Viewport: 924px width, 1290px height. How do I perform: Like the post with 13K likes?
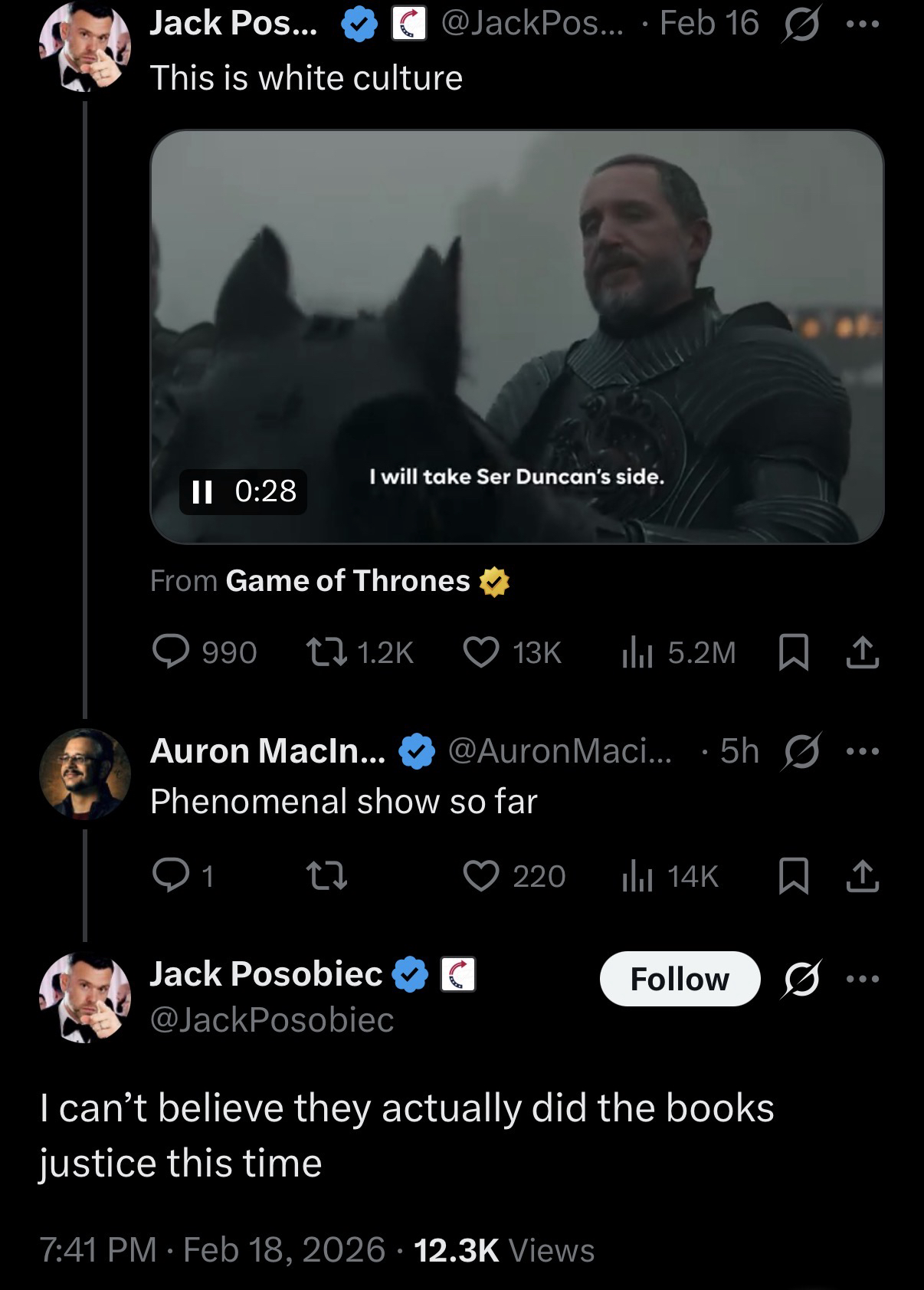click(x=481, y=652)
